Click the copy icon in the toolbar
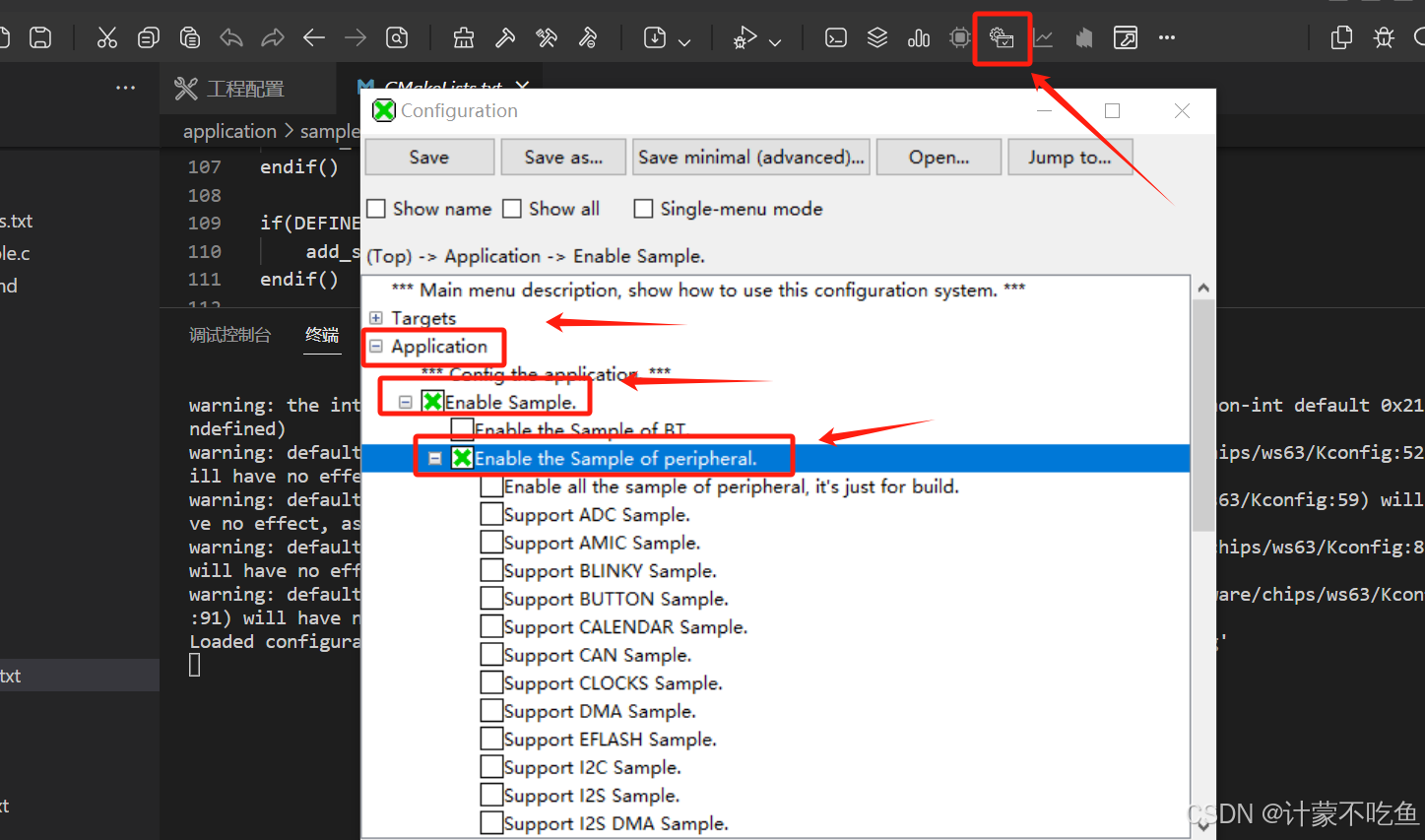The width and height of the screenshot is (1425, 840). click(149, 38)
